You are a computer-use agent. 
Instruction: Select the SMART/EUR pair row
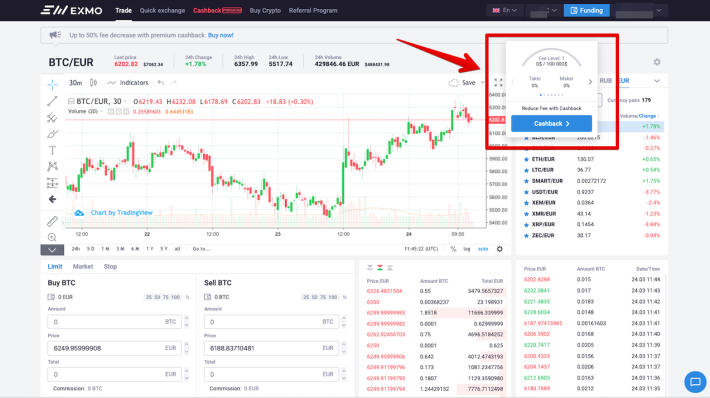click(x=592, y=181)
